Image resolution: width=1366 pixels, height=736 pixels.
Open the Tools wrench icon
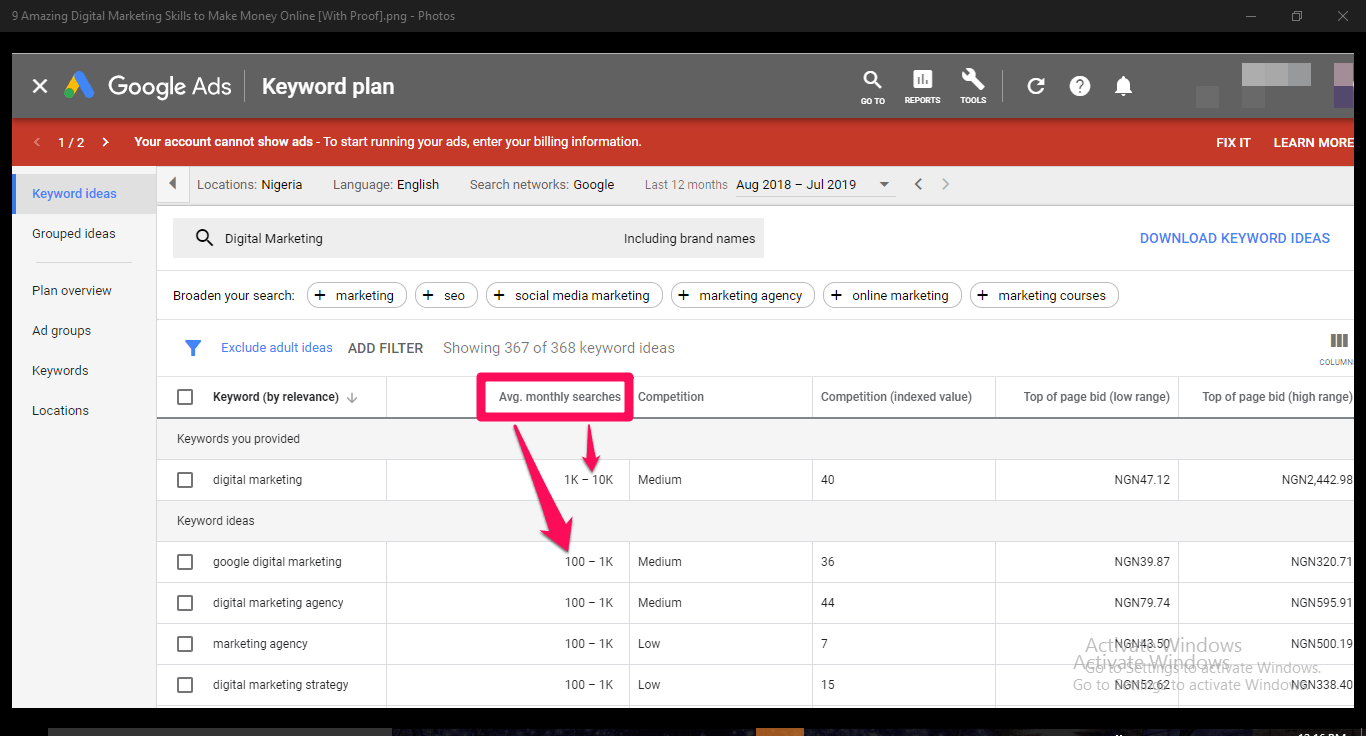point(973,86)
